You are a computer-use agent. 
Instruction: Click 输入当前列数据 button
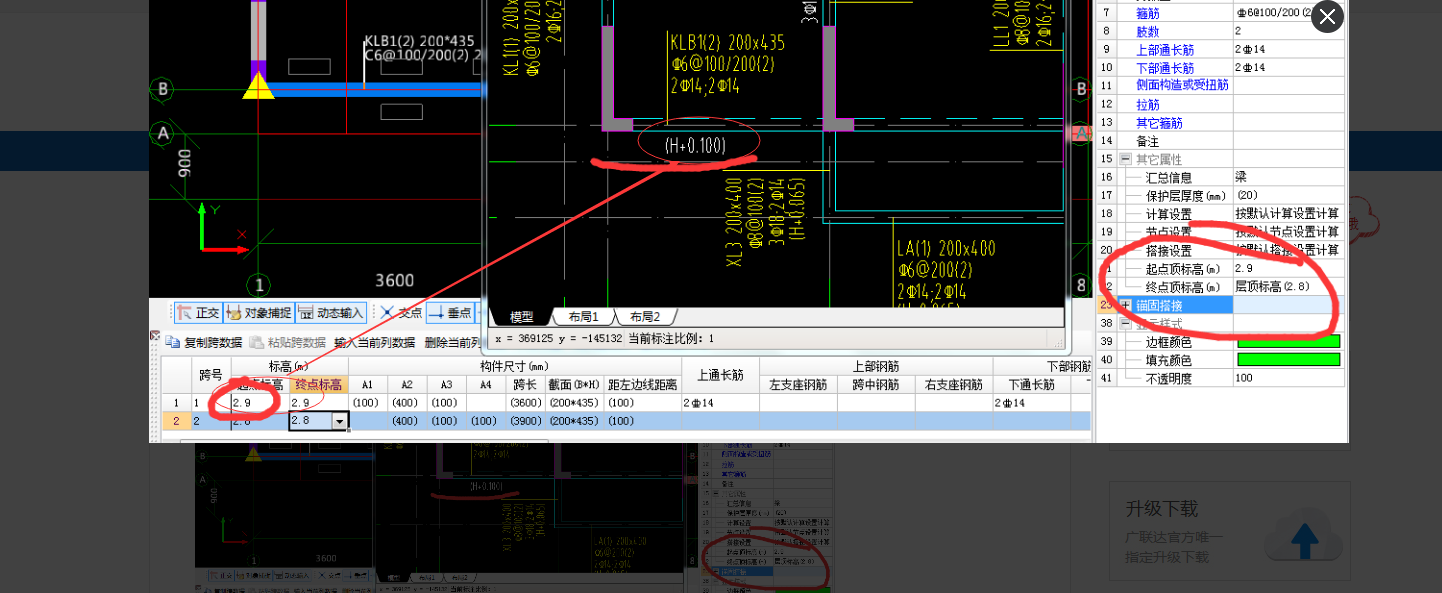coord(374,342)
